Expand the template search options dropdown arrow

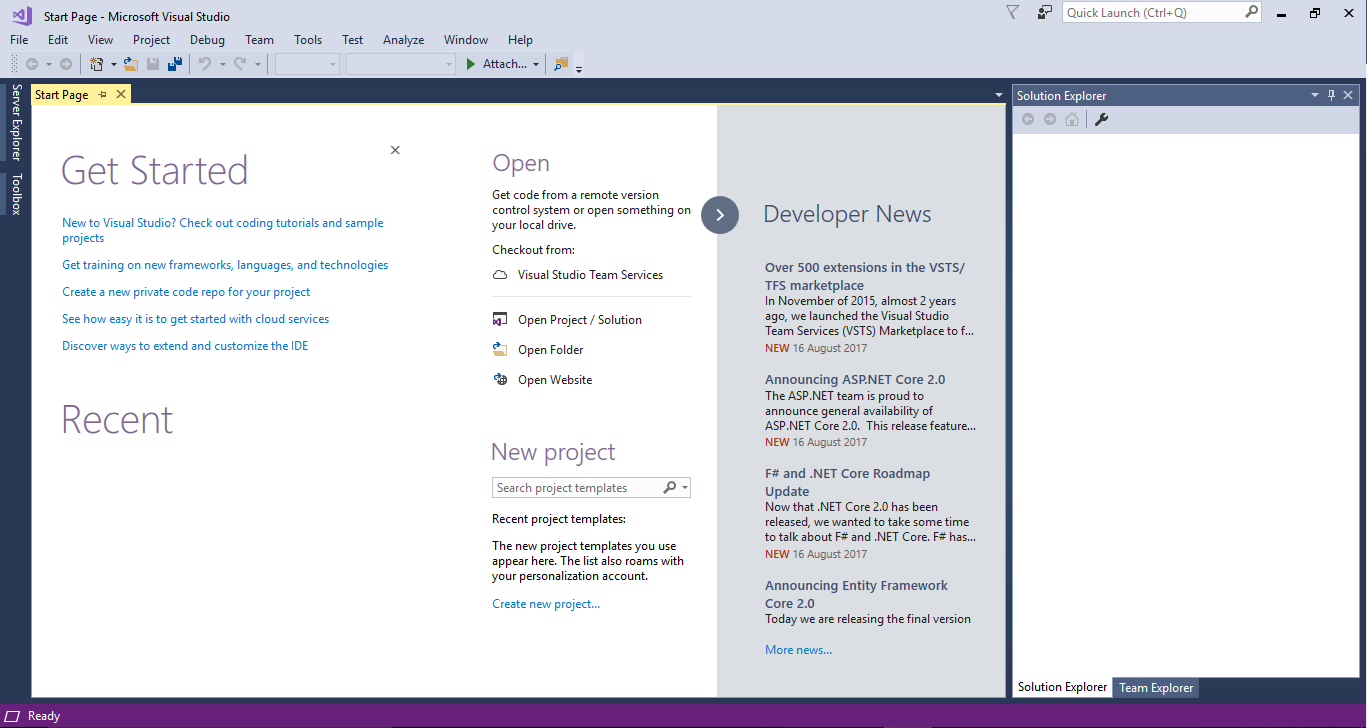tap(685, 488)
